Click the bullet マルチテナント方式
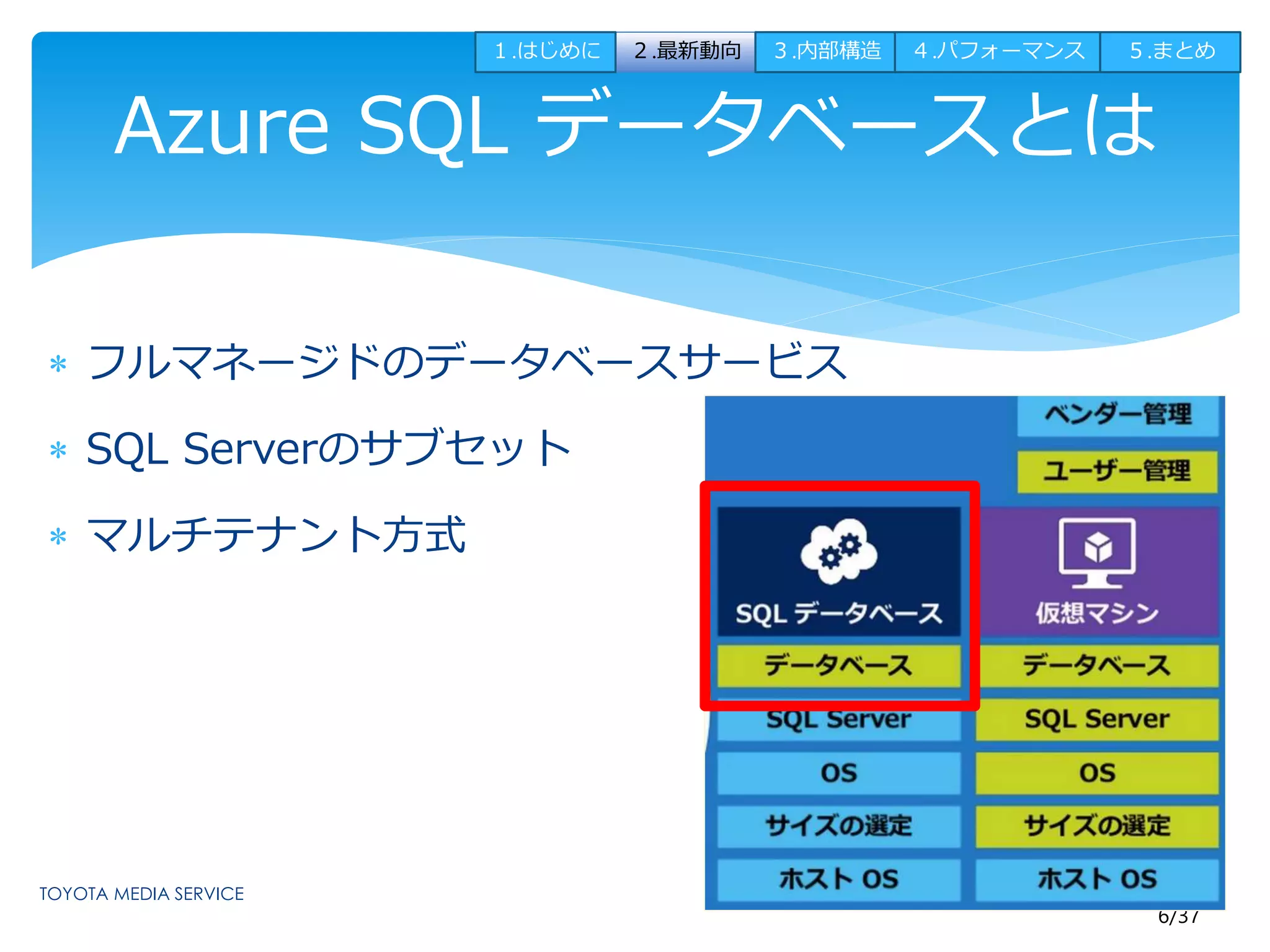Image resolution: width=1270 pixels, height=952 pixels. (277, 534)
